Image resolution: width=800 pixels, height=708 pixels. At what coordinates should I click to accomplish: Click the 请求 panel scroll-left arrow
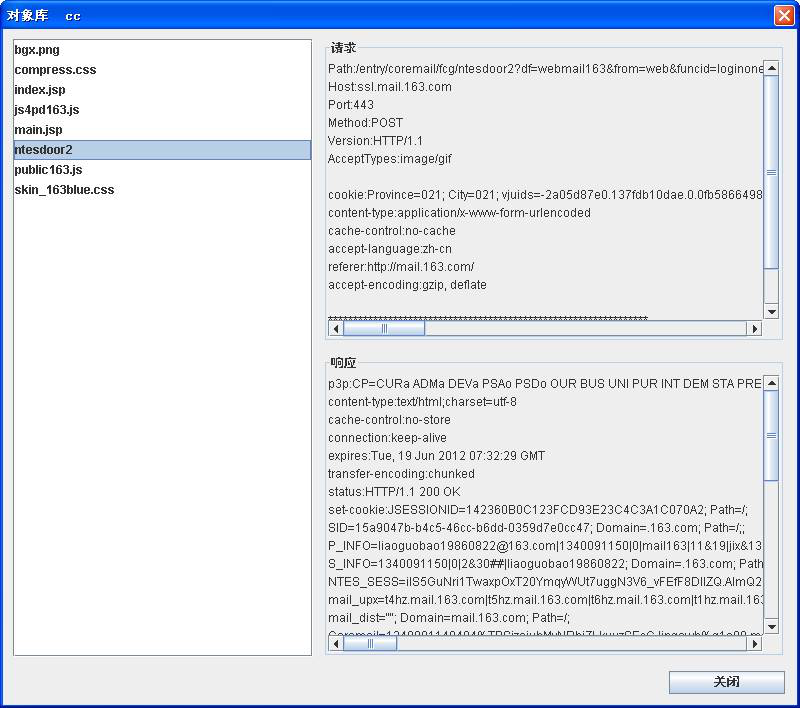point(336,328)
